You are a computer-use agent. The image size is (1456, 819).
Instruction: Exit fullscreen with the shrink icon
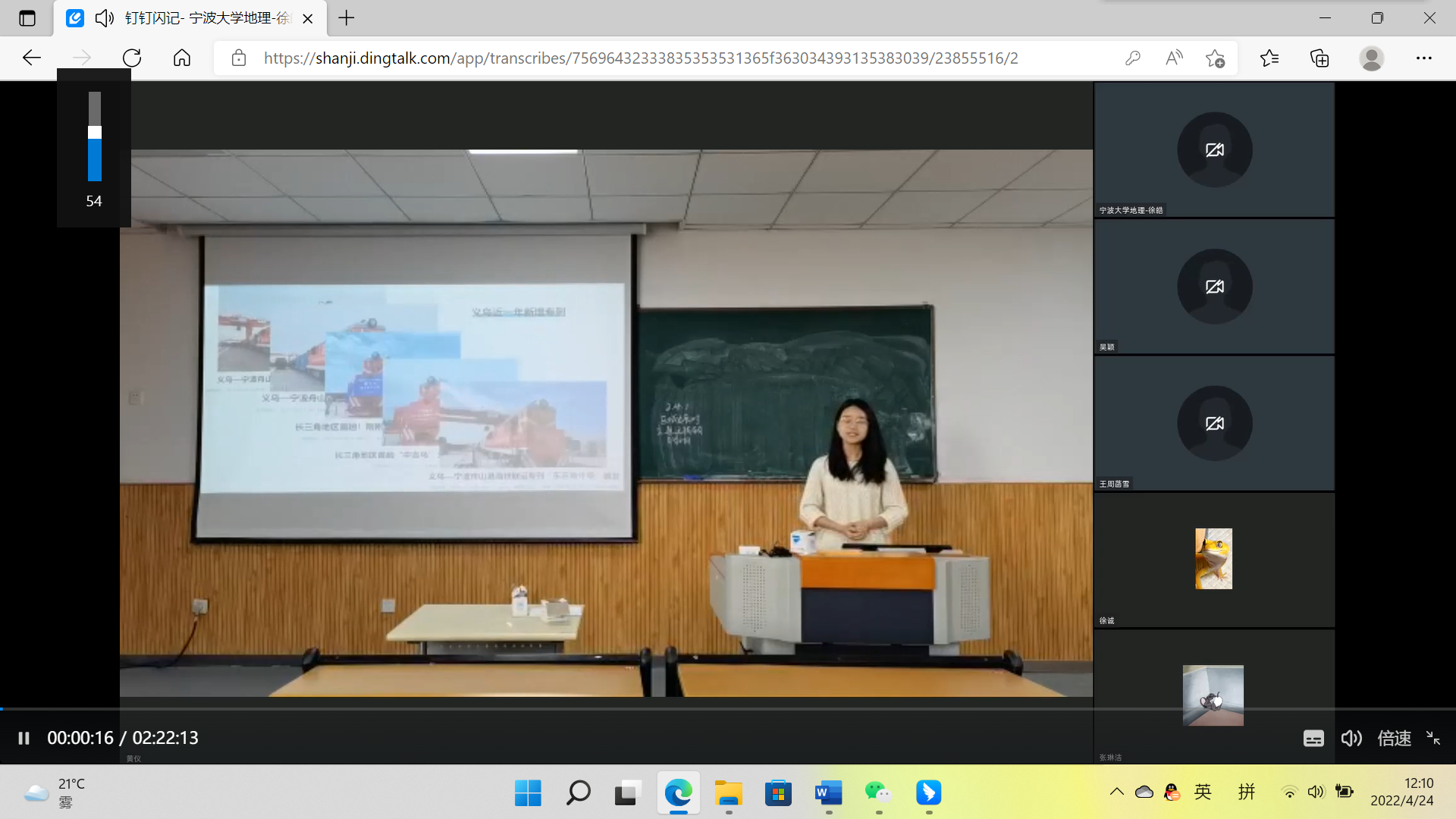[x=1433, y=738]
